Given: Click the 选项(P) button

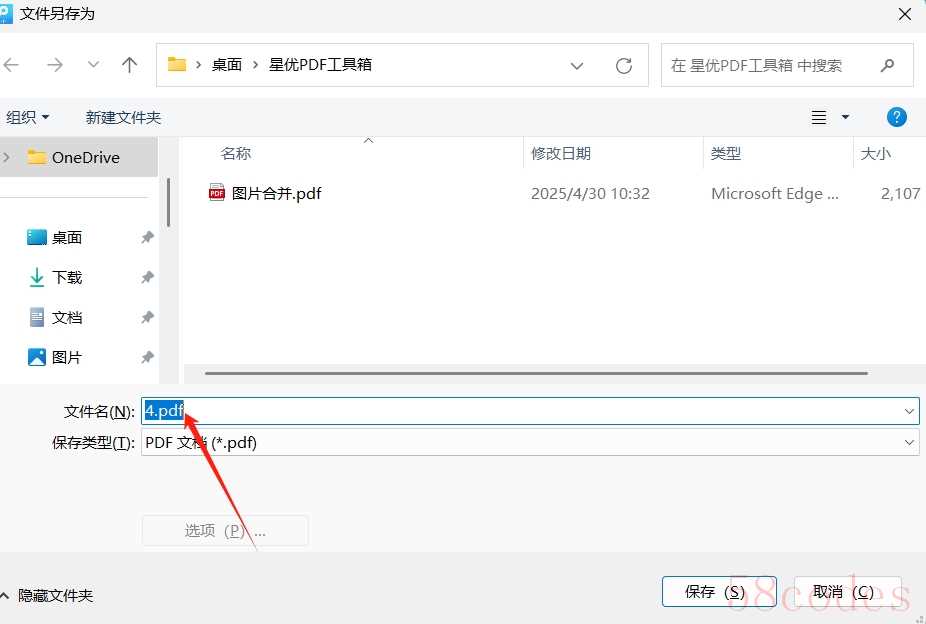Looking at the screenshot, I should 225,531.
